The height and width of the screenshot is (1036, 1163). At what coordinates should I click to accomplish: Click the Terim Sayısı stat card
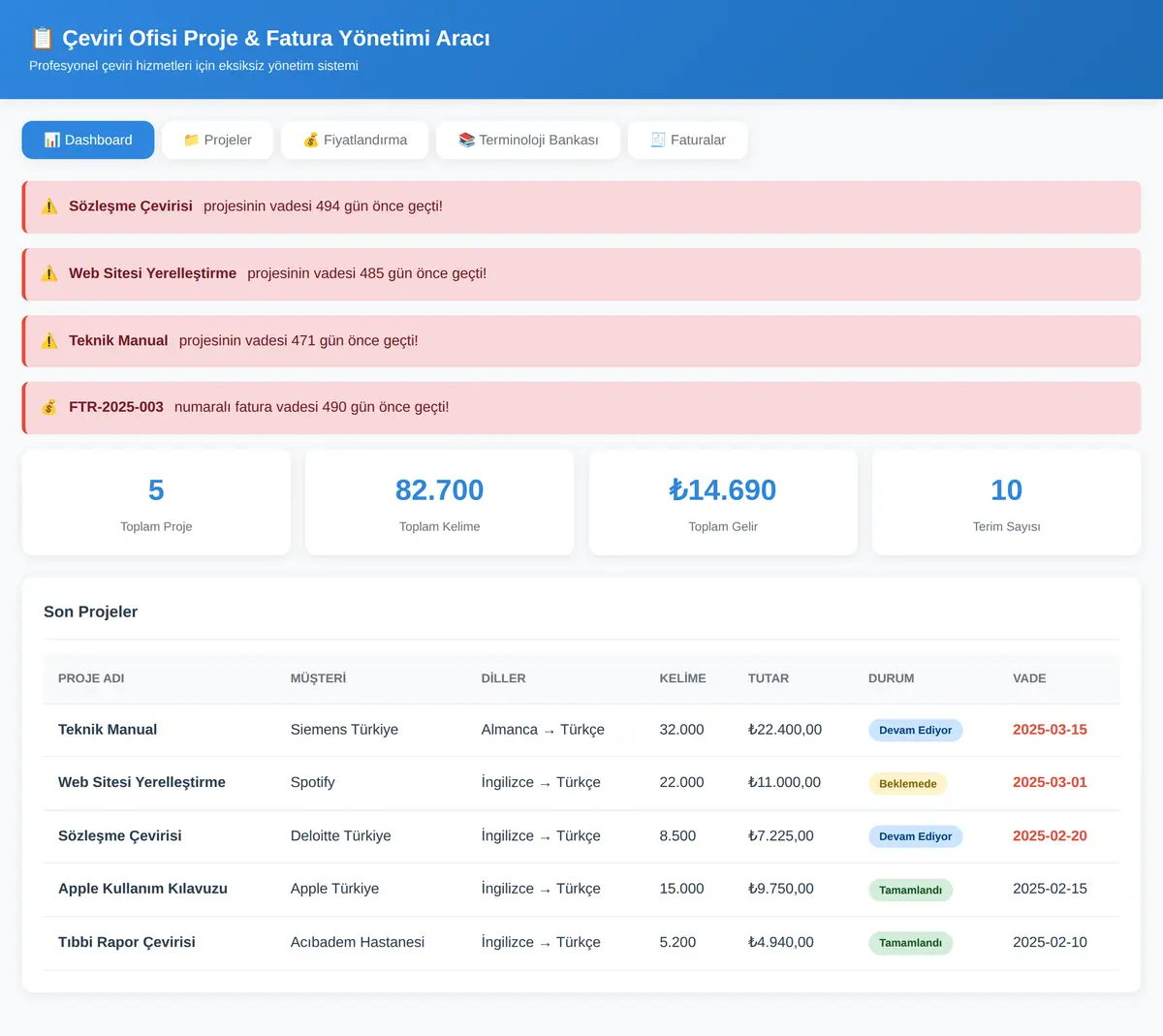point(1007,502)
